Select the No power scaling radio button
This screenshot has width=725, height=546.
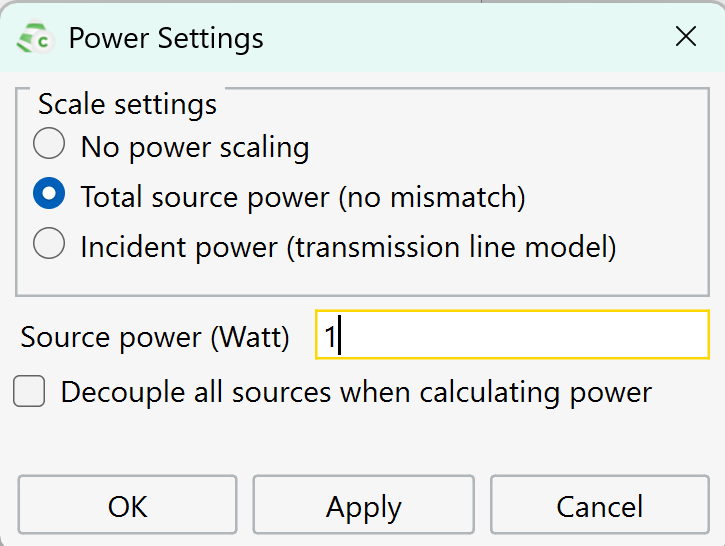(x=49, y=143)
